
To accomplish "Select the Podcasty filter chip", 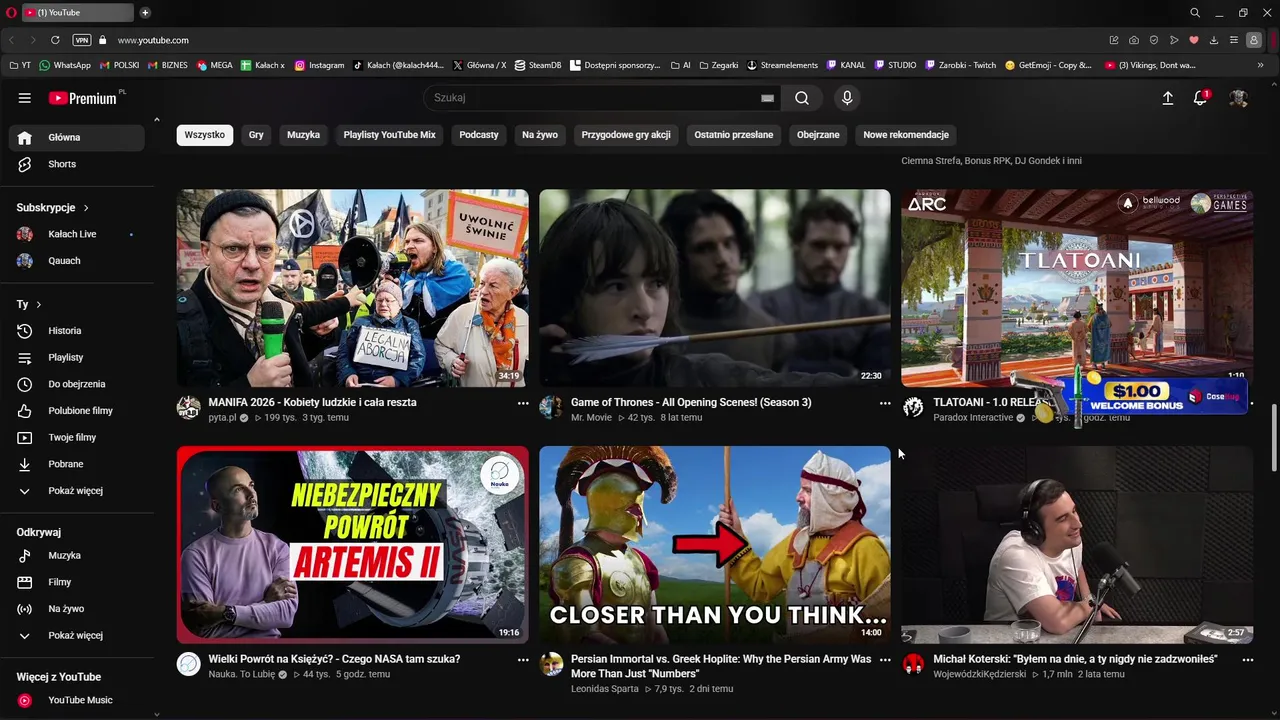I will (479, 135).
